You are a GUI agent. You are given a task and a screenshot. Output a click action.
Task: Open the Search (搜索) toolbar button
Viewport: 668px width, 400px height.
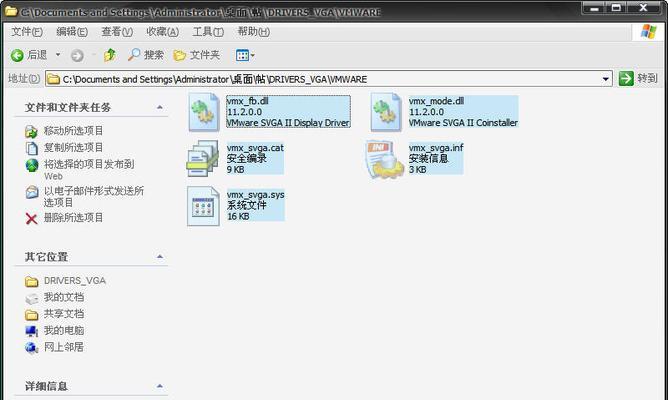coord(146,55)
